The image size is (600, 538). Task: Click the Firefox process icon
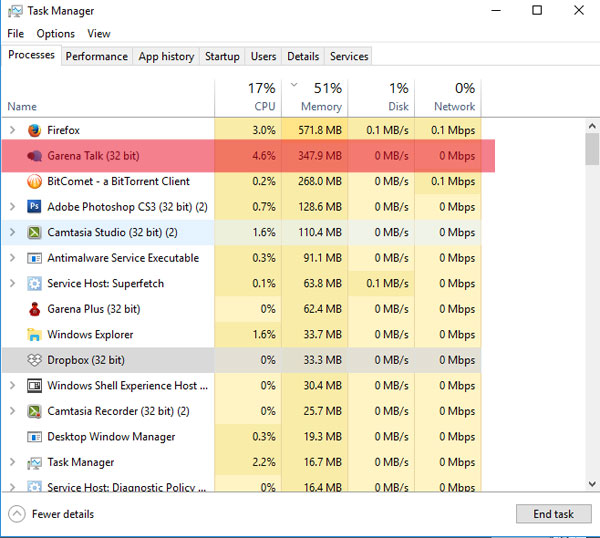coord(34,130)
